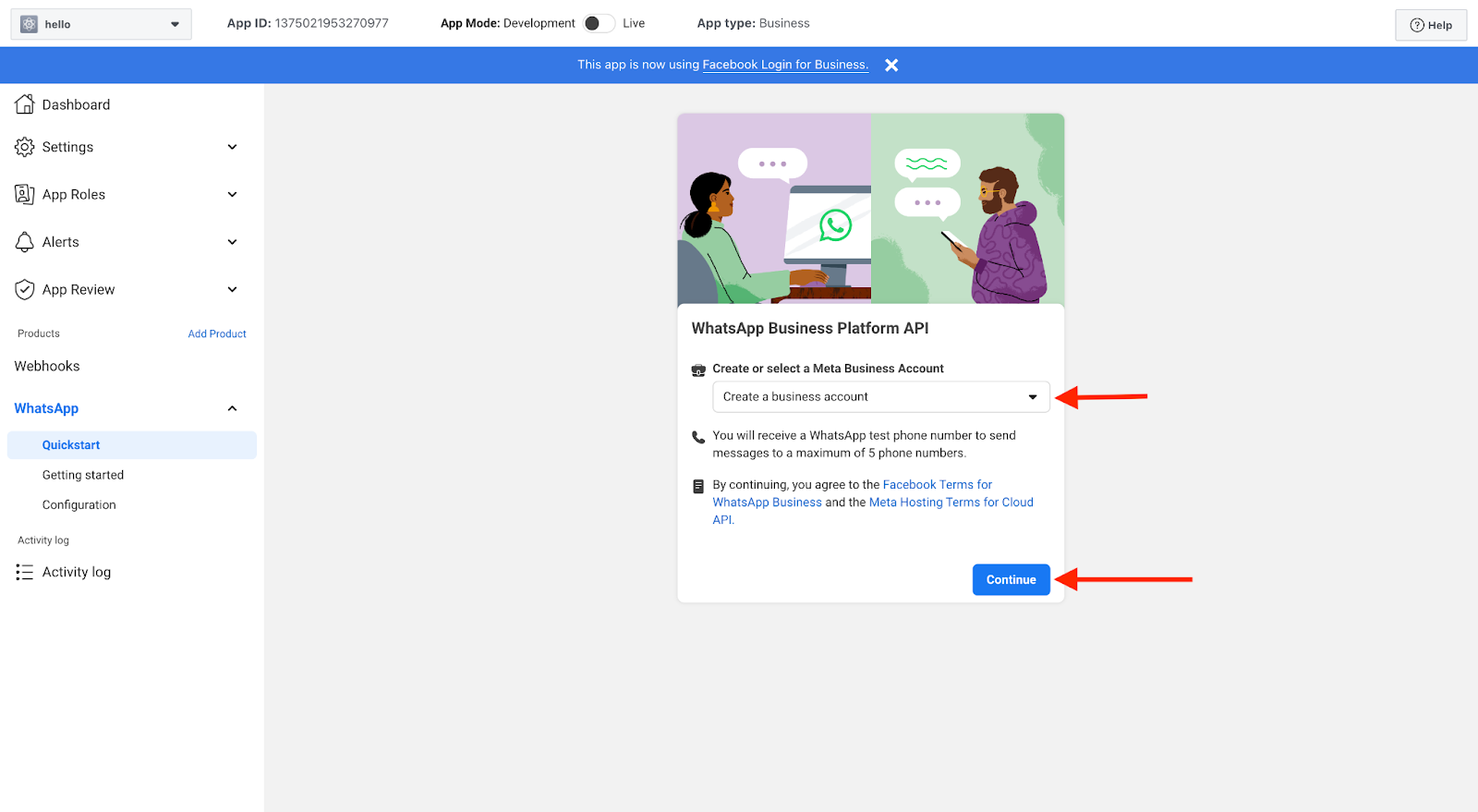Viewport: 1478px width, 812px height.
Task: Click the Add Product link
Action: pos(217,333)
